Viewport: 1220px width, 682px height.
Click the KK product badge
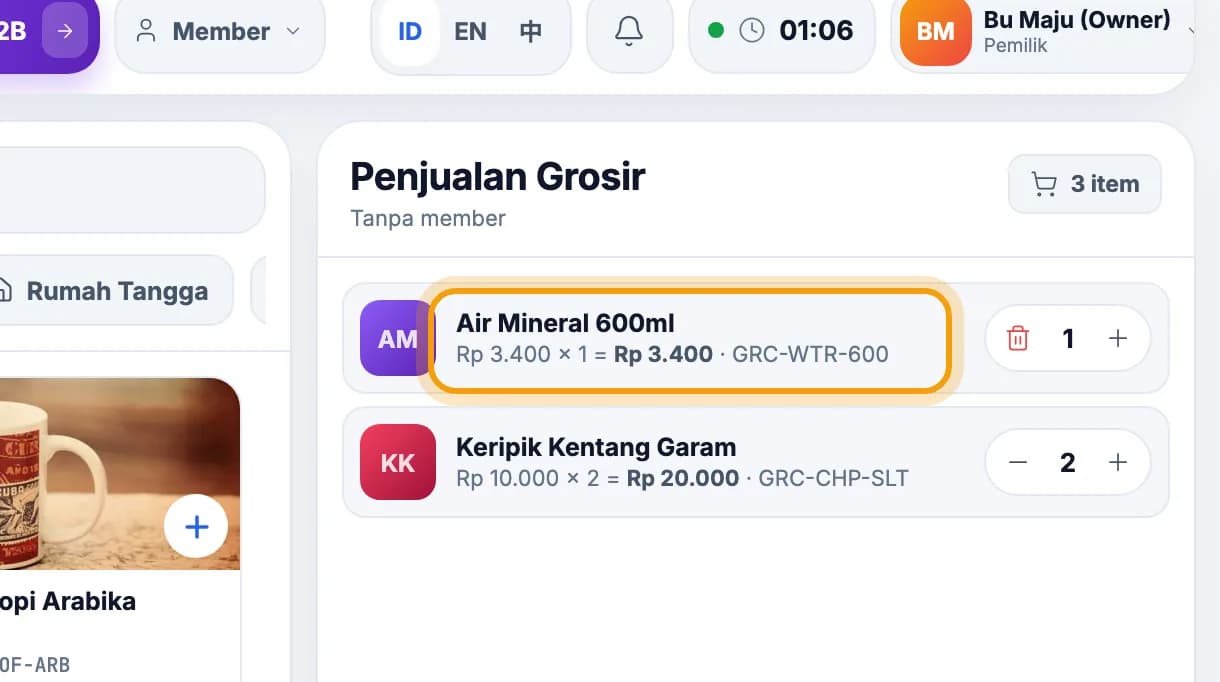398,462
